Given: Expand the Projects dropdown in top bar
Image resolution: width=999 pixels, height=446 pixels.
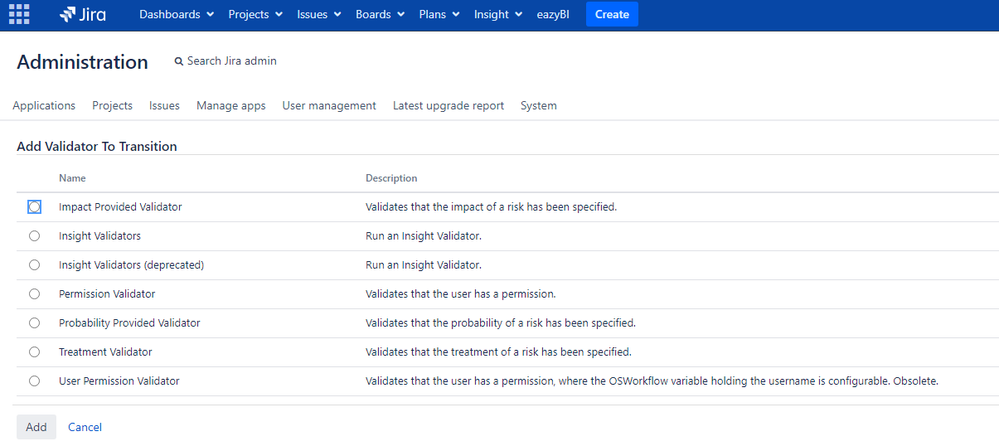Looking at the screenshot, I should click(255, 14).
